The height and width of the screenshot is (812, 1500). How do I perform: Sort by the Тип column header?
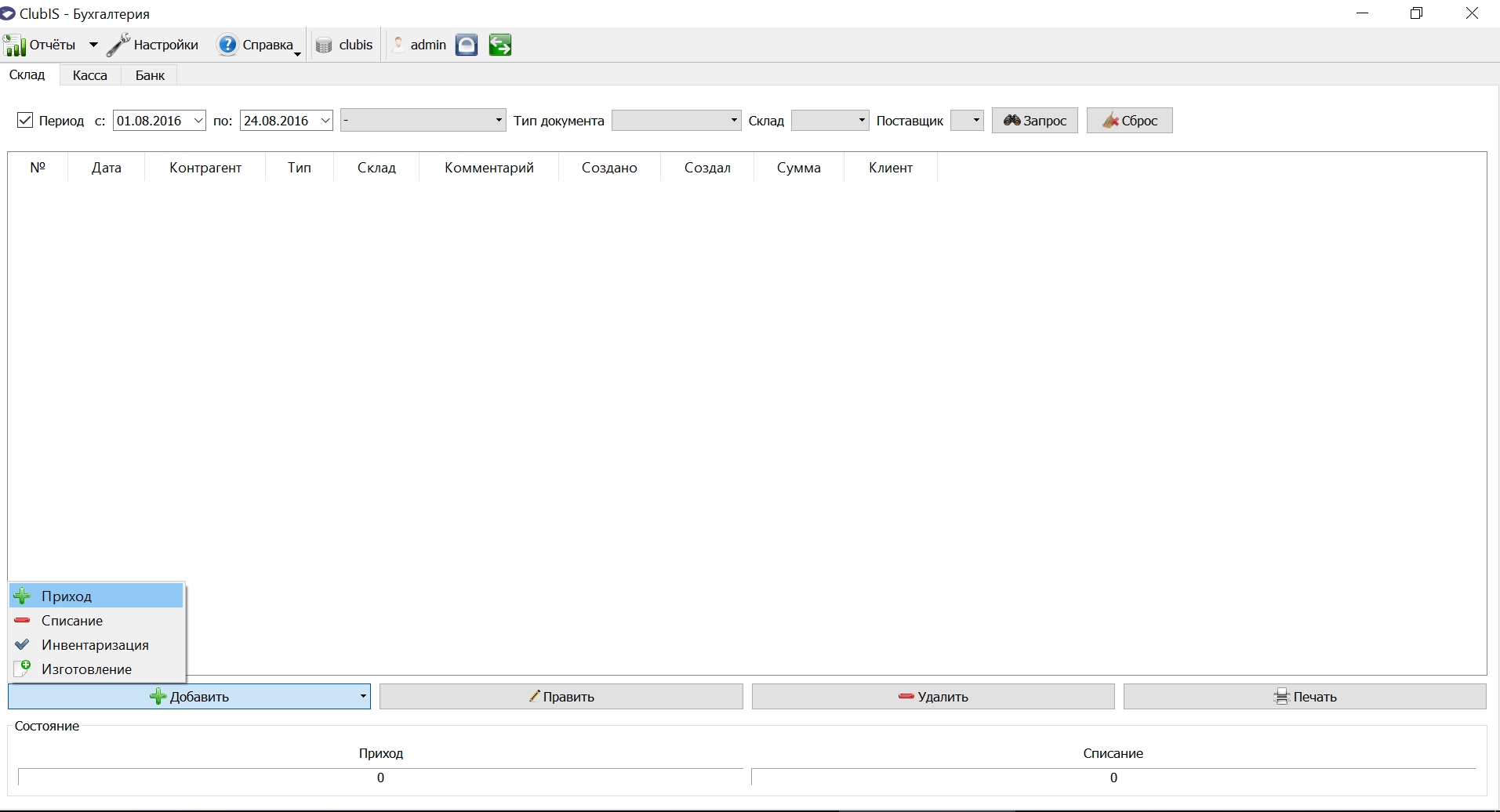pyautogui.click(x=300, y=168)
